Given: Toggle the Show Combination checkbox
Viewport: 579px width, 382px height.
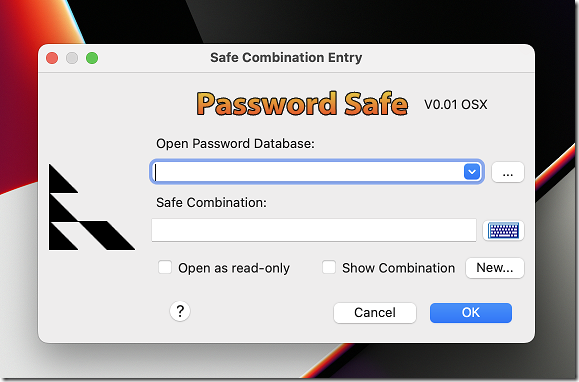Looking at the screenshot, I should pyautogui.click(x=329, y=267).
